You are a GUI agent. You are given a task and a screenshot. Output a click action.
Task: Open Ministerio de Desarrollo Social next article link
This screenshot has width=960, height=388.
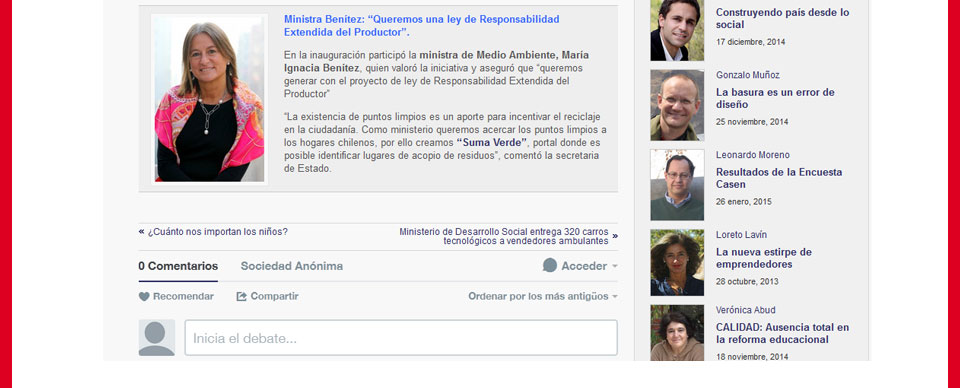[504, 236]
